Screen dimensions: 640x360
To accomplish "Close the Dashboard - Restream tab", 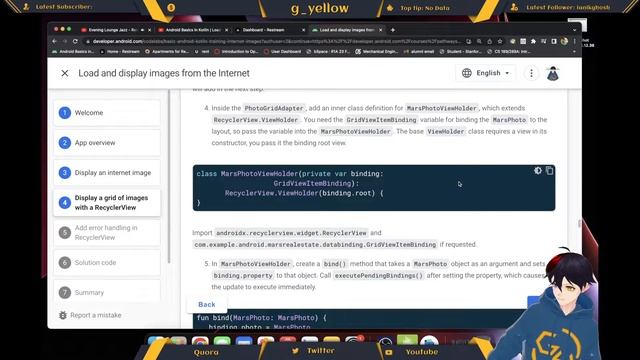I will tap(303, 30).
